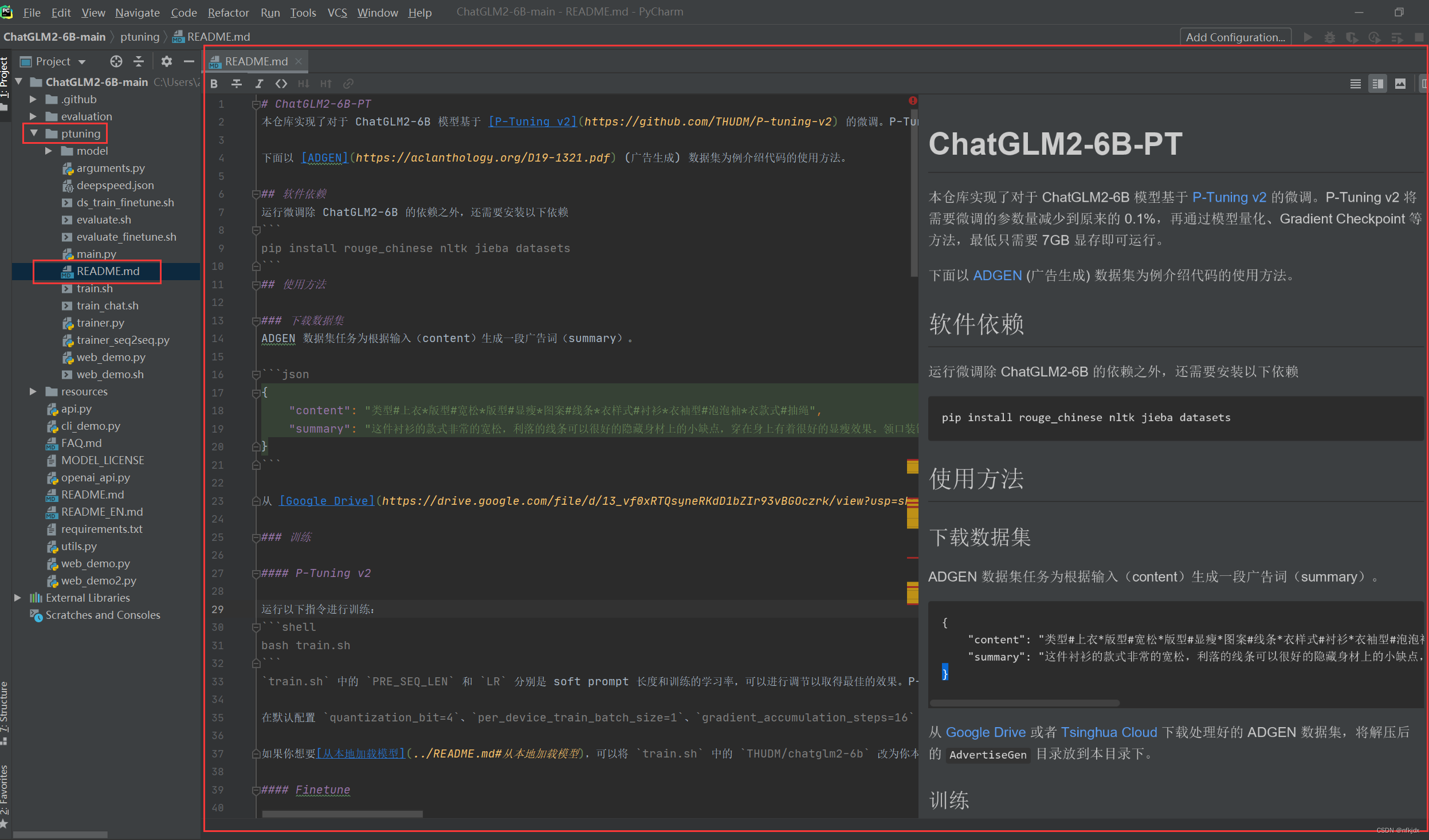Select Scratches and Consoles node
The image size is (1429, 840).
click(103, 615)
